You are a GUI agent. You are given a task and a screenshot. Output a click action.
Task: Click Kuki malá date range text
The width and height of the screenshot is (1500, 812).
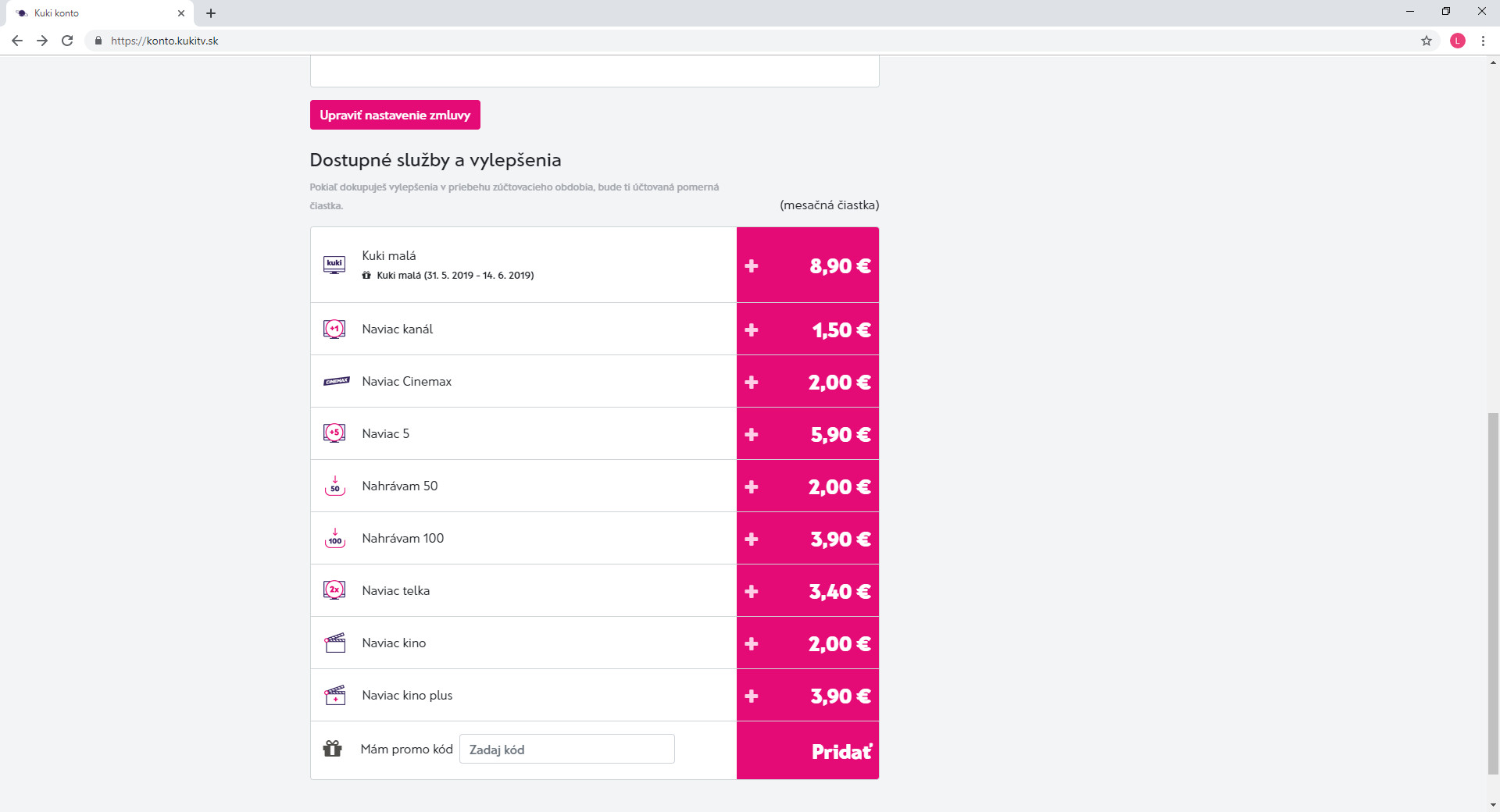click(x=455, y=275)
